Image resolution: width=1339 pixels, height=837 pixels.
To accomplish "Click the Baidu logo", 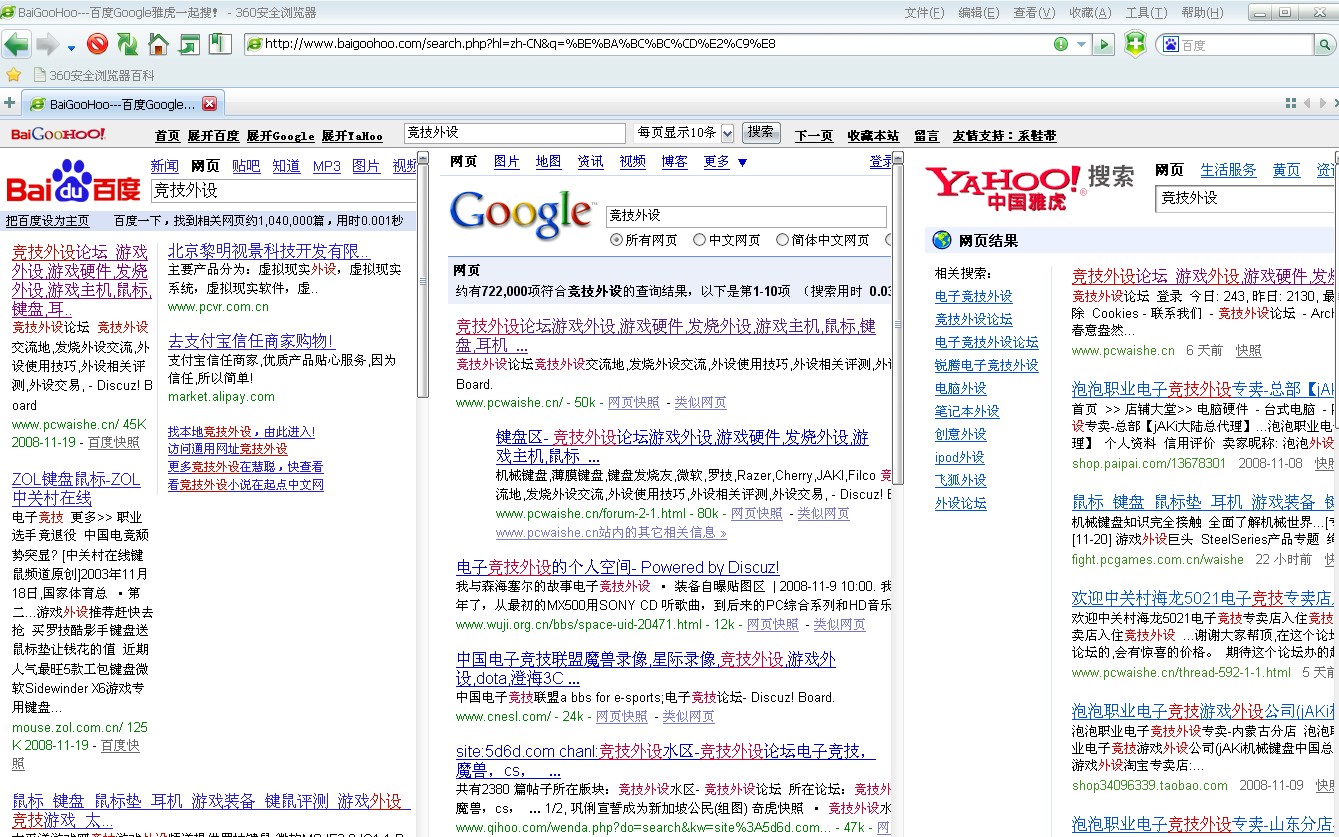I will 74,182.
